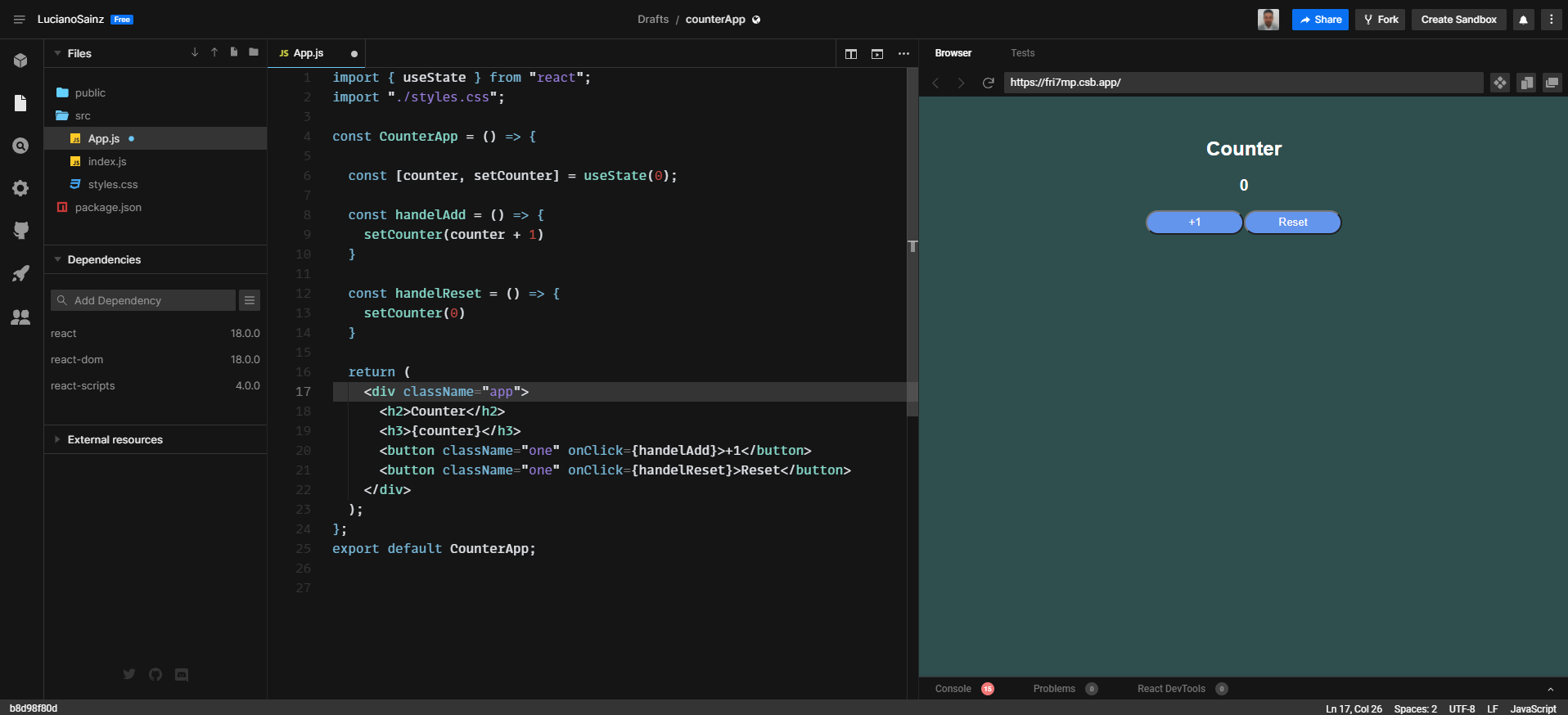
Task: Go forward in the preview browser
Action: tap(962, 83)
